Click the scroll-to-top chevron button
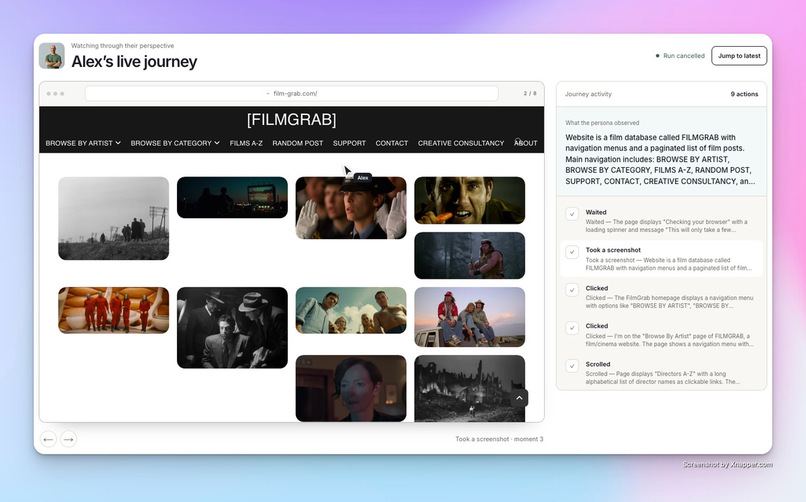 [519, 398]
